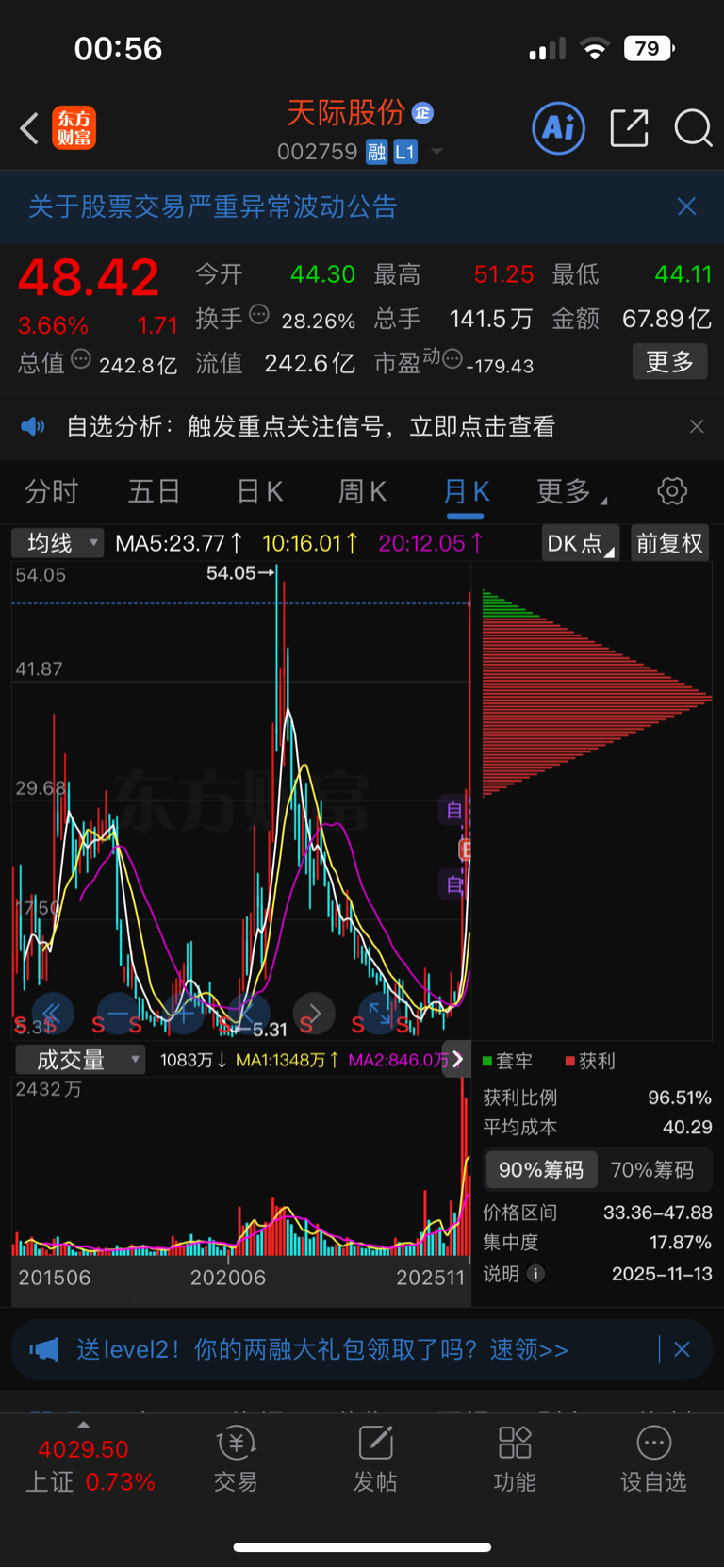Tap the 平均成本 40.29 value
Viewport: 724px width, 1568px height.
coord(687,1127)
